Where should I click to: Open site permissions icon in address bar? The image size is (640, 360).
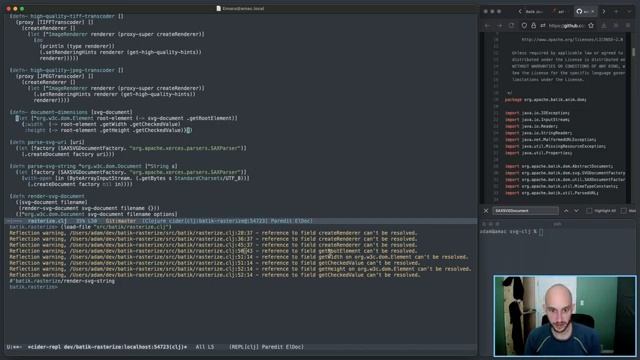pos(543,25)
